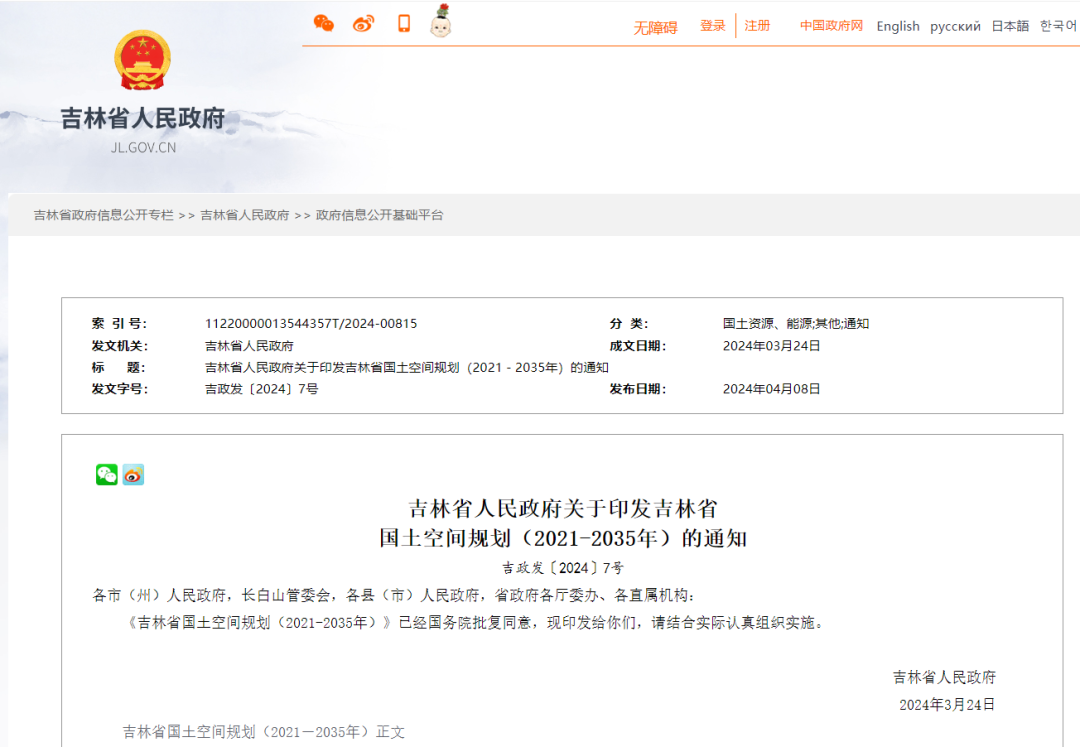Click the 吉林省人民政府 site logo text
The image size is (1080, 747).
click(142, 117)
